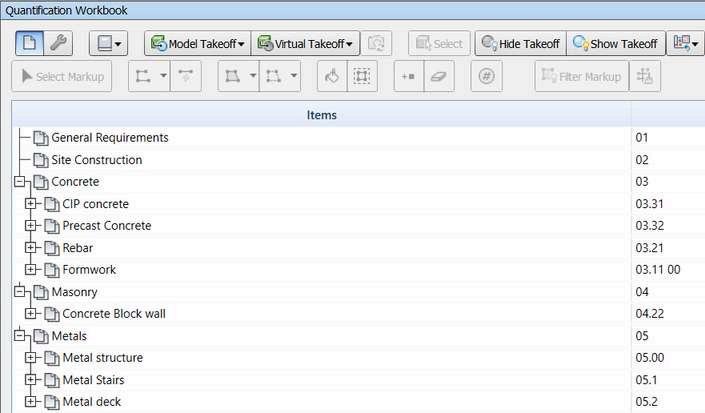The width and height of the screenshot is (705, 413).
Task: Select General Requirements item
Action: click(110, 138)
